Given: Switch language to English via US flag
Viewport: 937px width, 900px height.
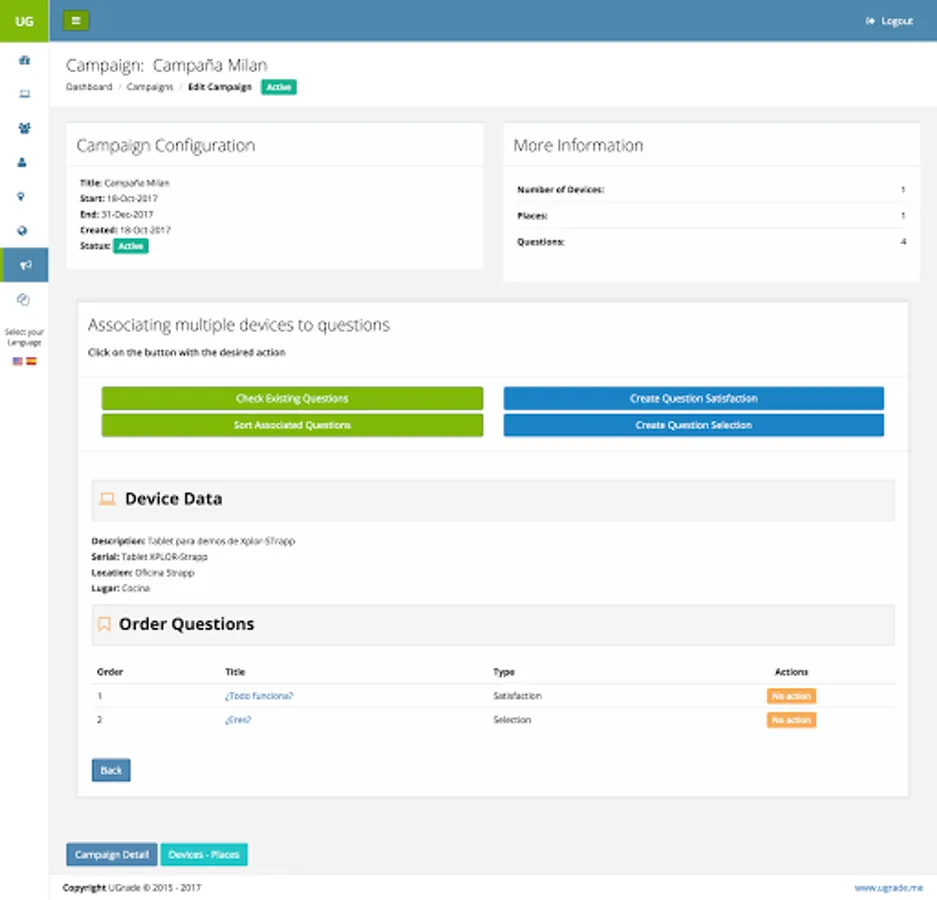Looking at the screenshot, I should [17, 361].
